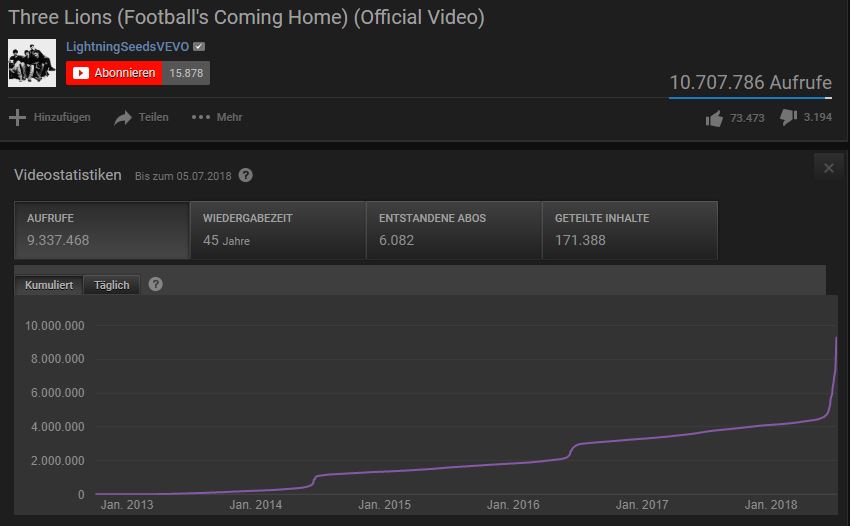The image size is (850, 526).
Task: Click the thumbs up like icon
Action: 714,118
